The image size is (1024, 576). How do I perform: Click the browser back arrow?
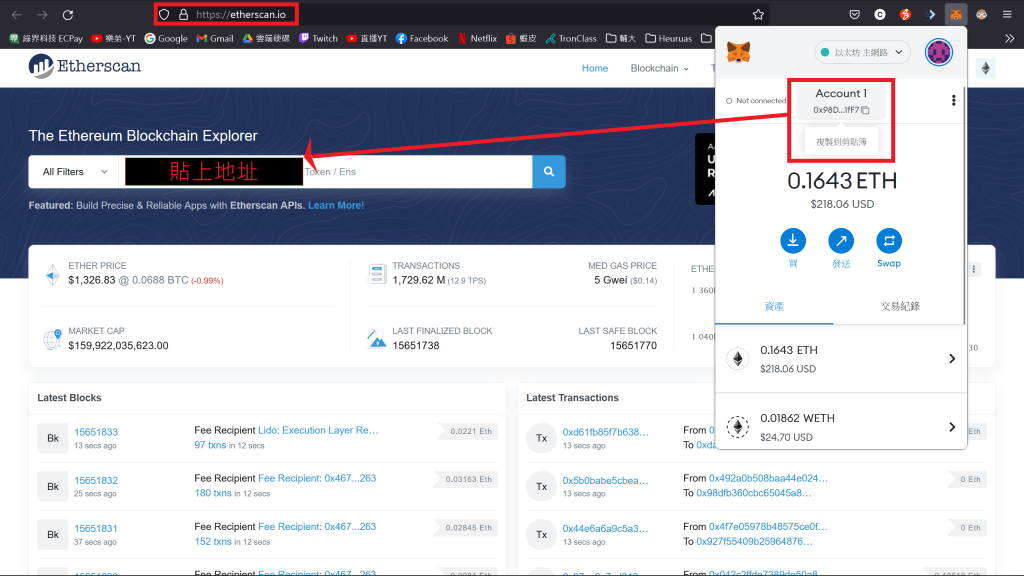17,14
